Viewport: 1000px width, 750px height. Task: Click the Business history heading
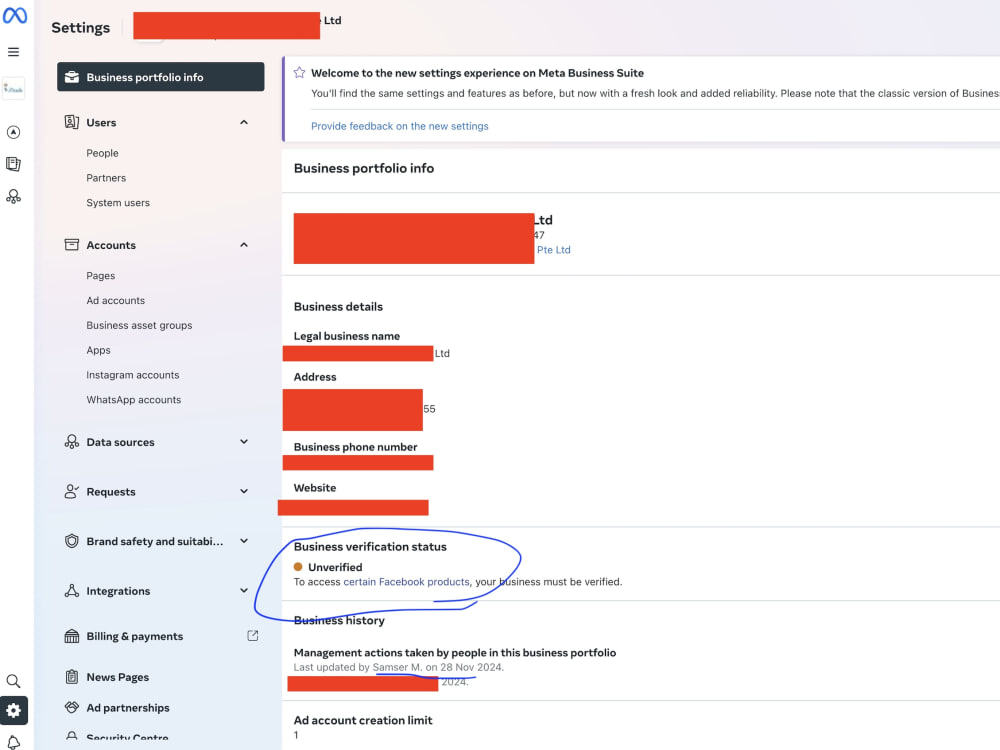339,620
